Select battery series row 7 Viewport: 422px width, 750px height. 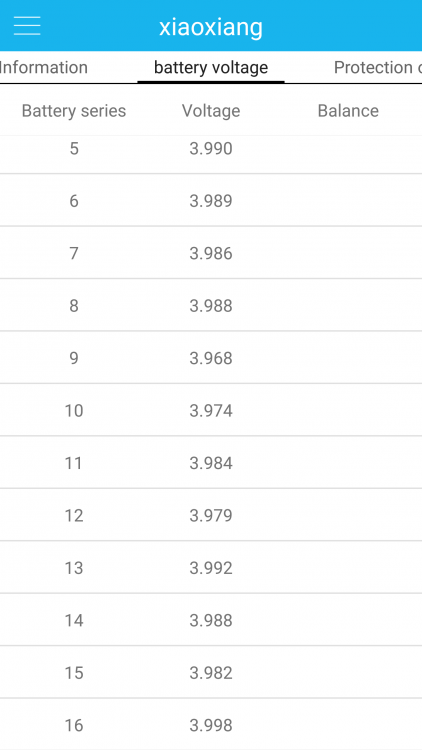[x=211, y=253]
